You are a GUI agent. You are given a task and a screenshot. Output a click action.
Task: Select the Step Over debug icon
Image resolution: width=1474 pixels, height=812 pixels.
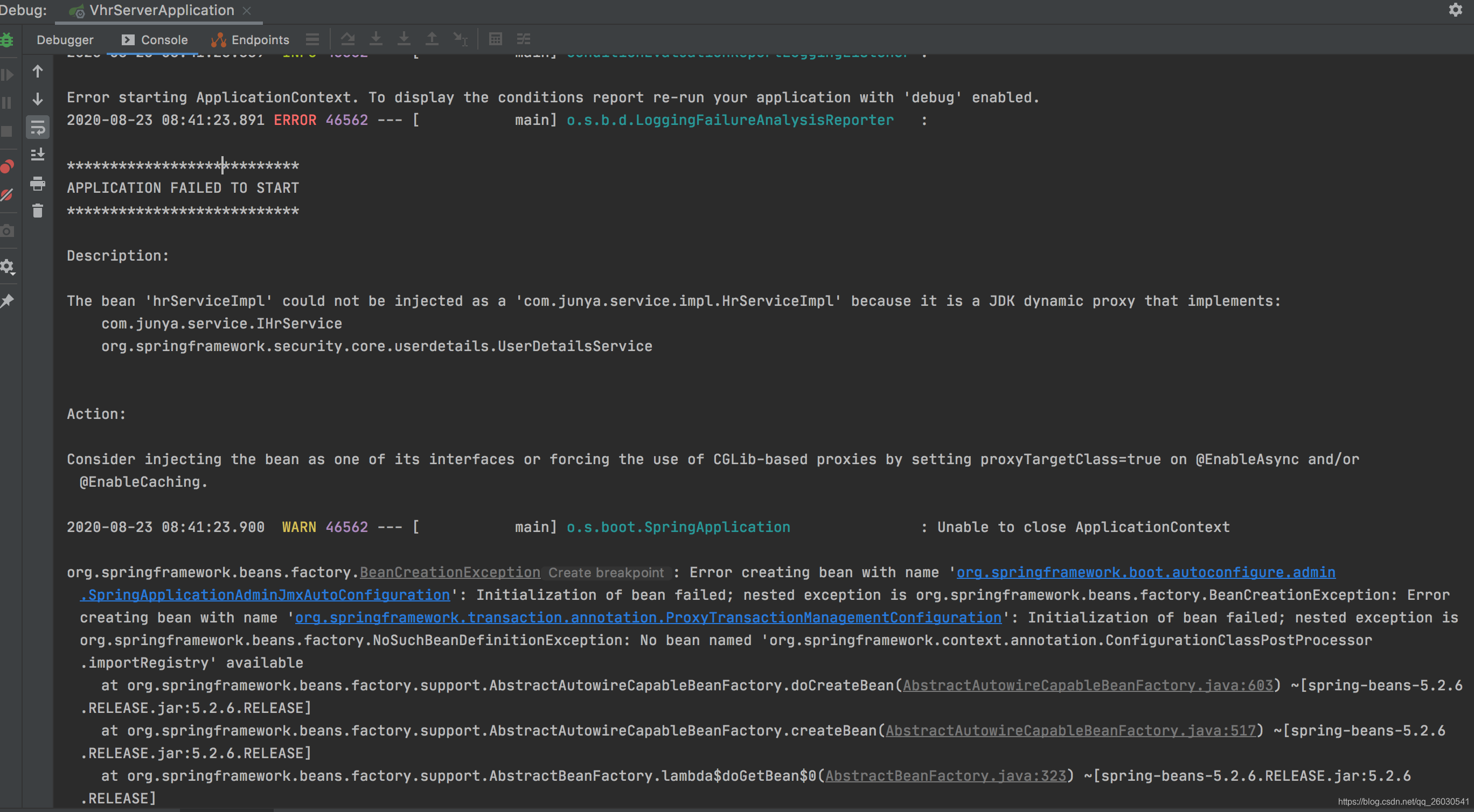pos(347,38)
